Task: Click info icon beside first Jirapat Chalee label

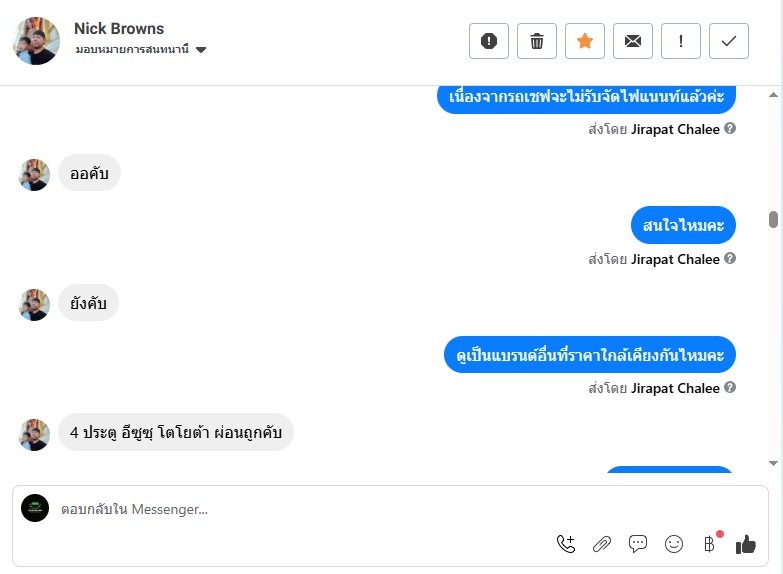Action: [x=730, y=129]
